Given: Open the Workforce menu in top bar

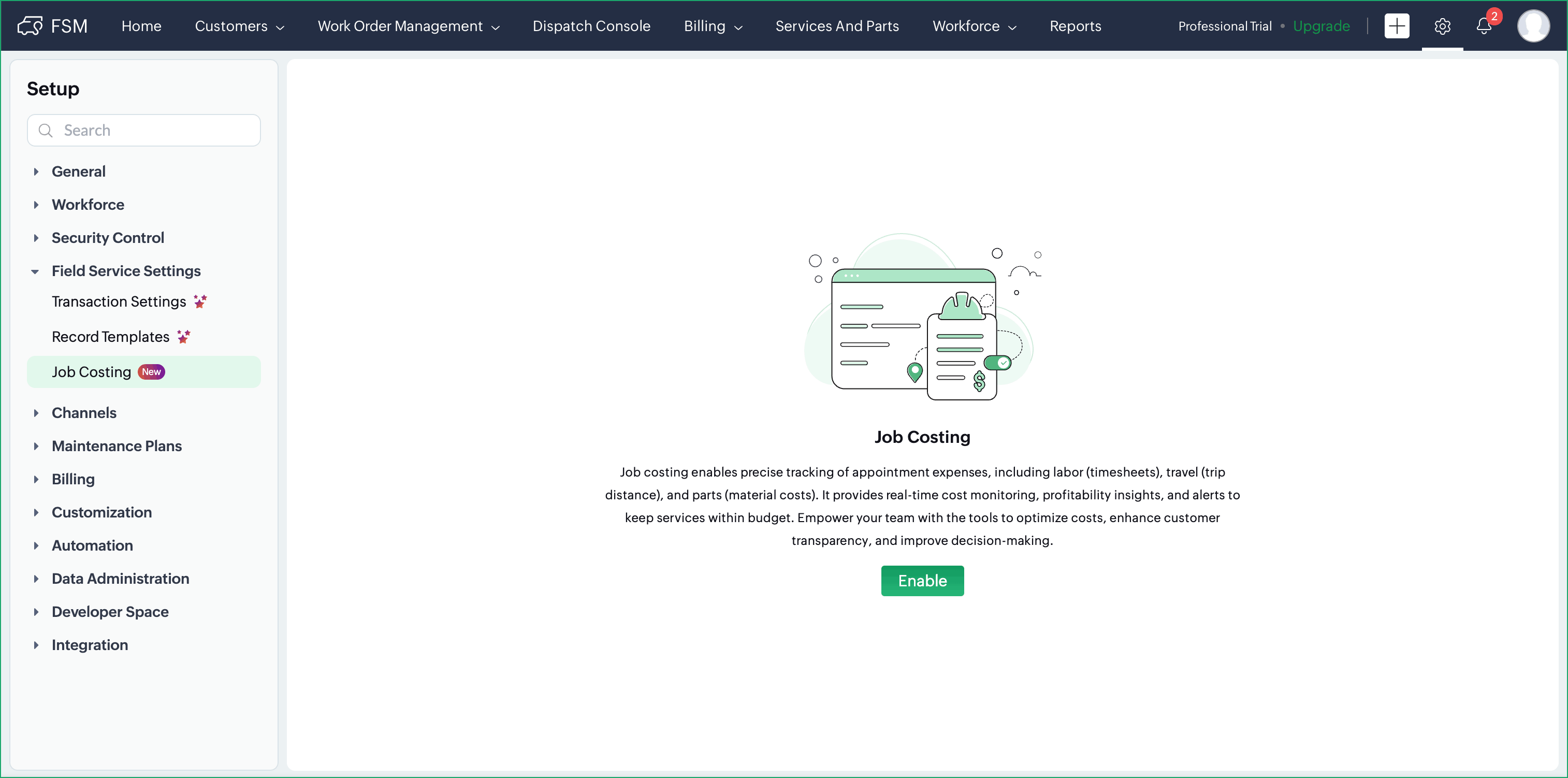Looking at the screenshot, I should [974, 26].
